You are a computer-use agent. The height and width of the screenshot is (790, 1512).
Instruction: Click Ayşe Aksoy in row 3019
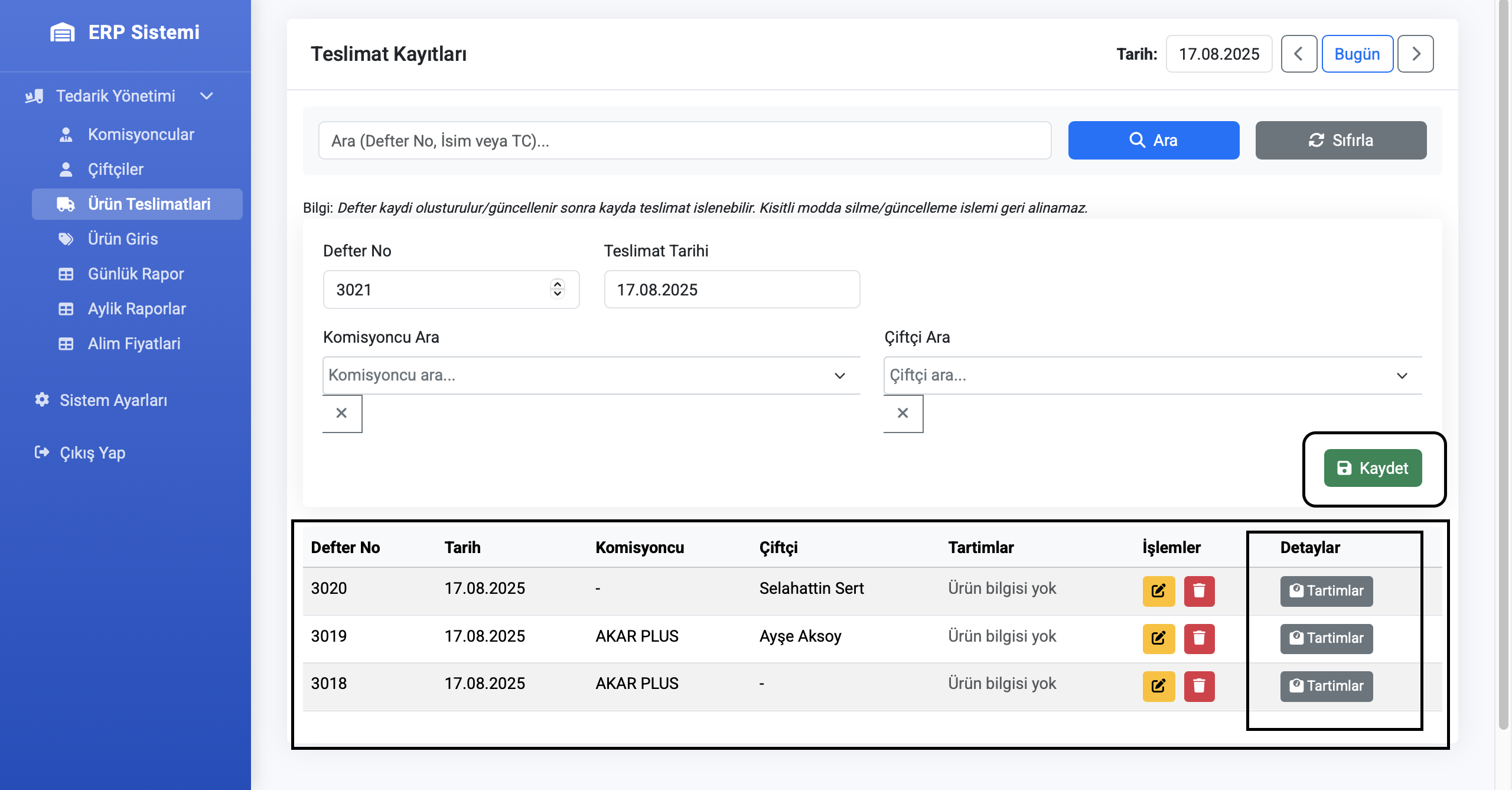click(800, 636)
